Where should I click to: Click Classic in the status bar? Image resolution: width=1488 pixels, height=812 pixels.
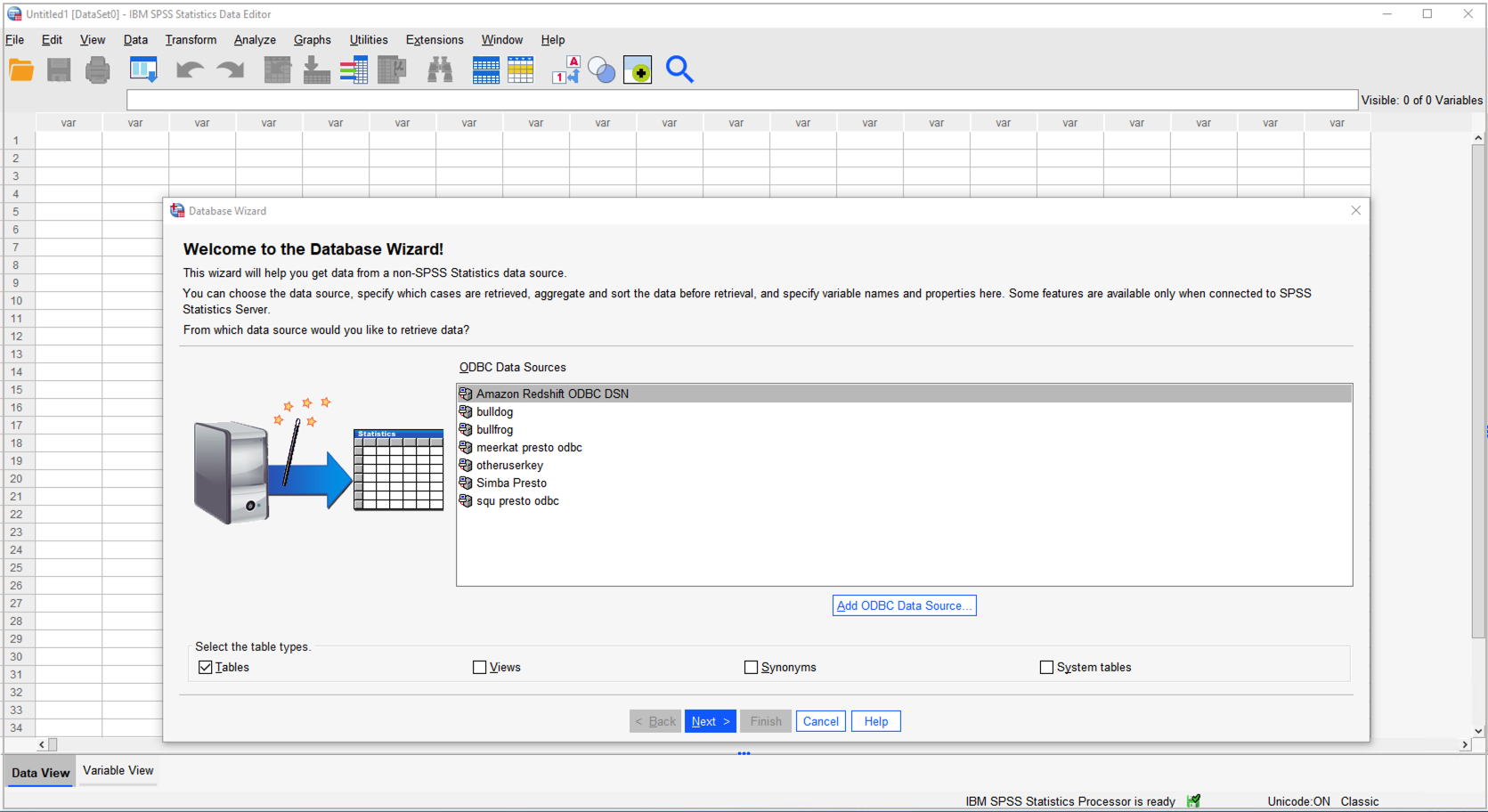click(1360, 801)
